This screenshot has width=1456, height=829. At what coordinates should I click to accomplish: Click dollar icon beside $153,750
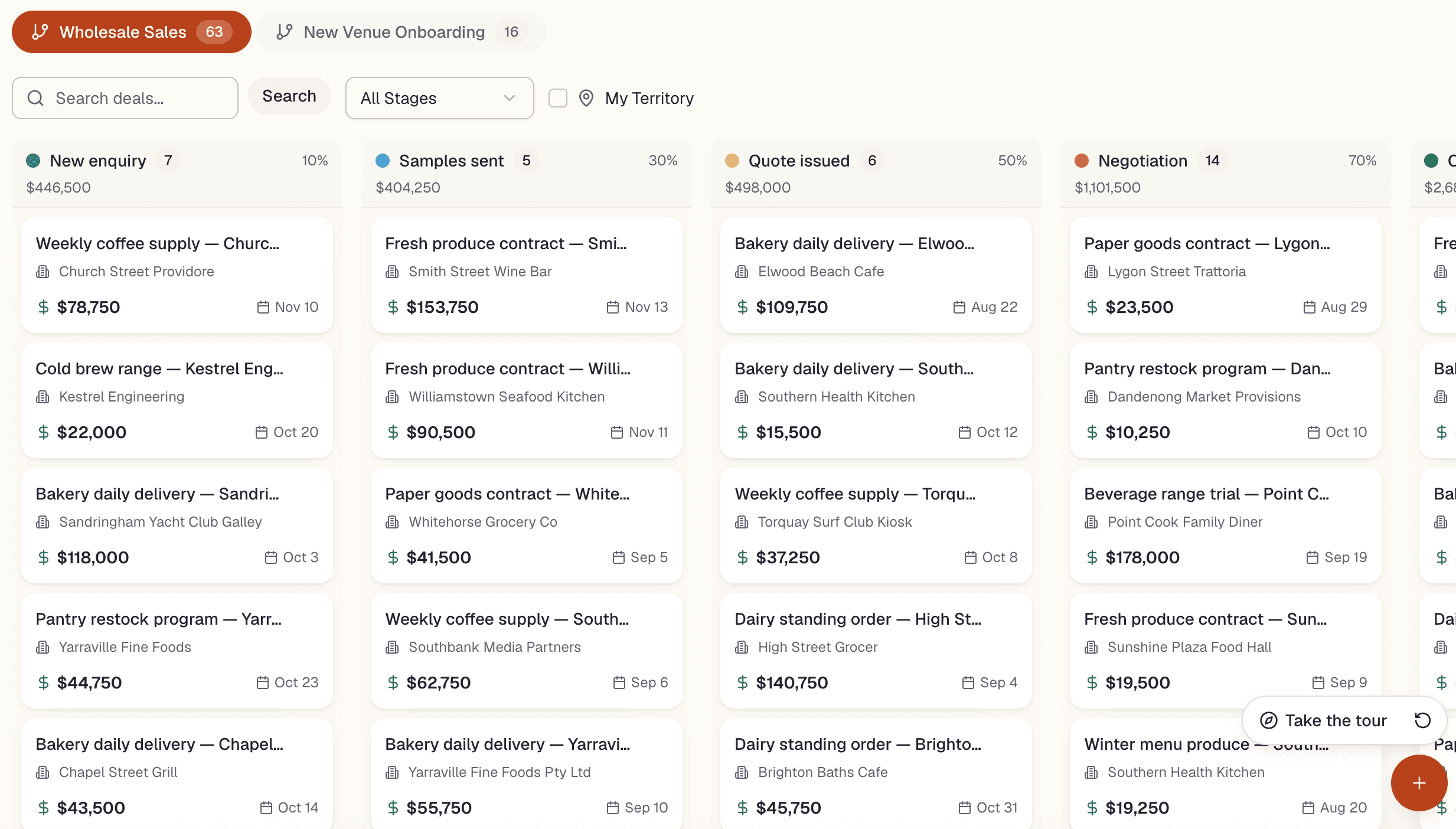pyautogui.click(x=393, y=307)
